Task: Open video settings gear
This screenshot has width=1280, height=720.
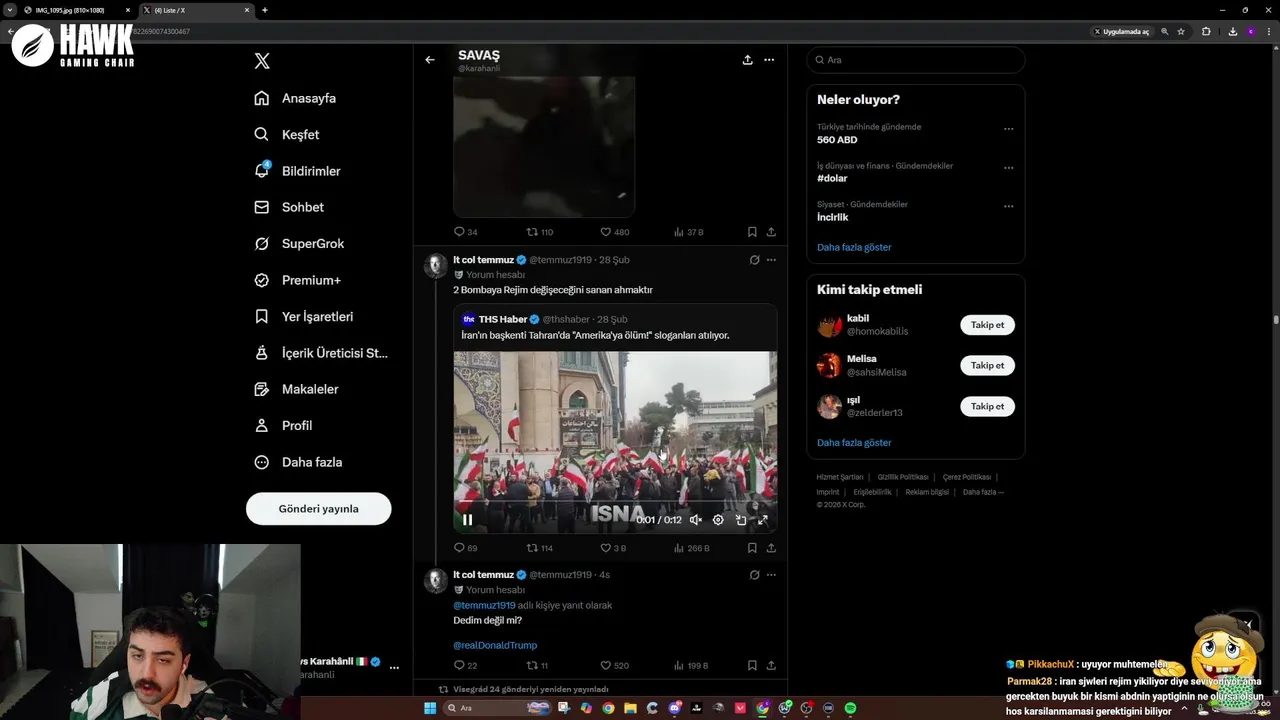Action: (x=718, y=520)
